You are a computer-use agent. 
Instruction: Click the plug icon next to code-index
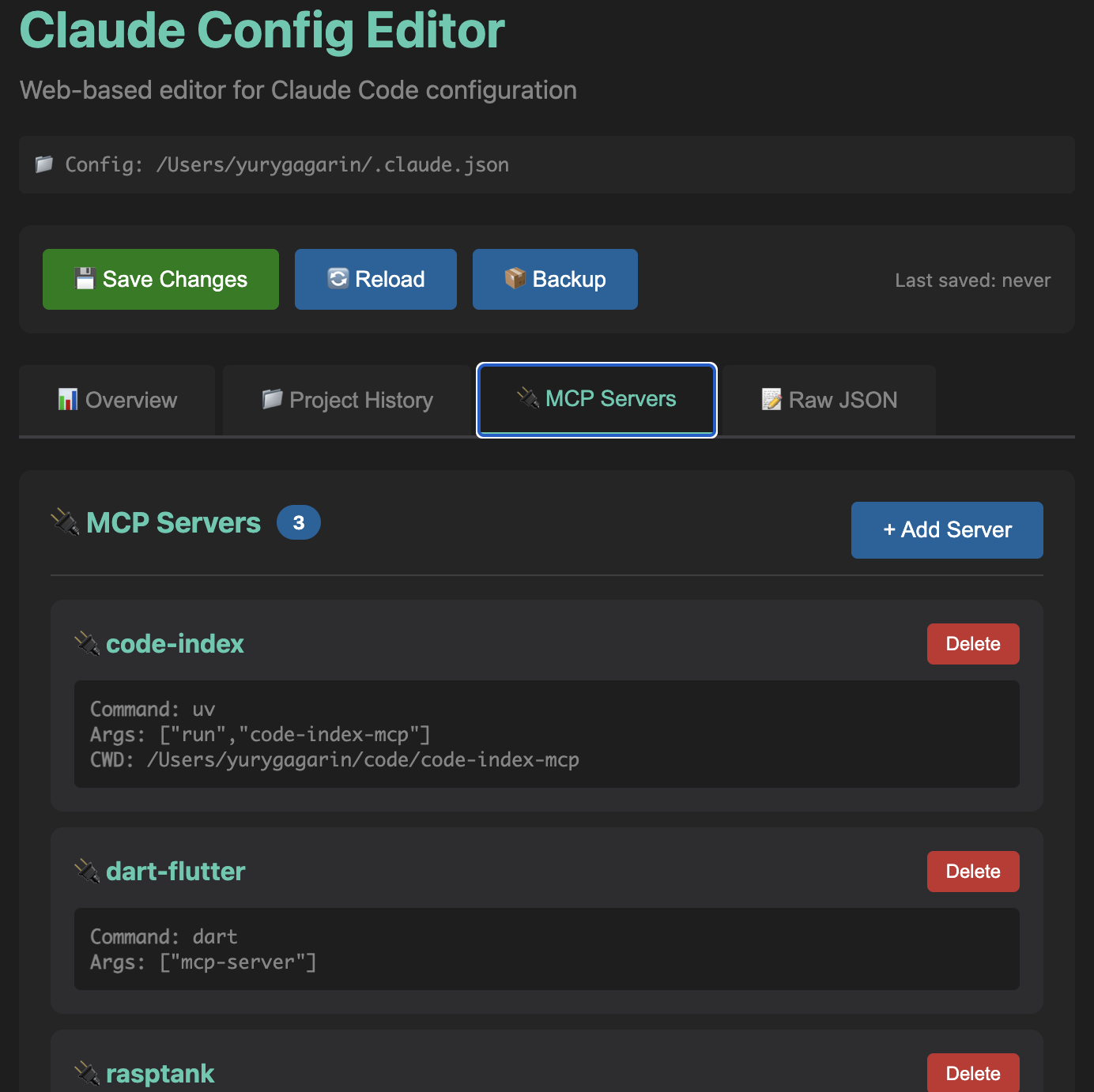[88, 643]
